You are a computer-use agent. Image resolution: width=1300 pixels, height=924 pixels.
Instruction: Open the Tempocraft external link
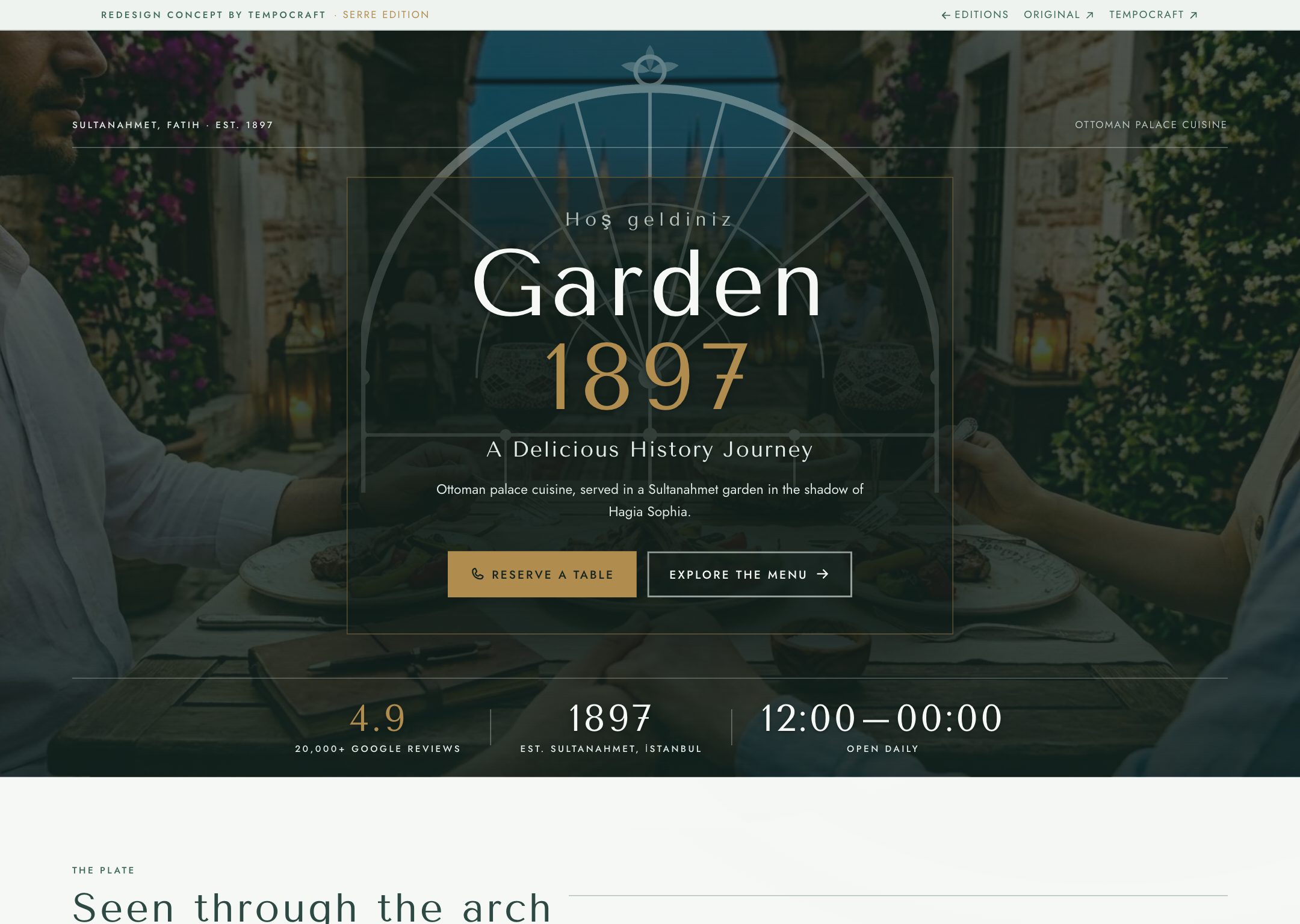point(1154,14)
